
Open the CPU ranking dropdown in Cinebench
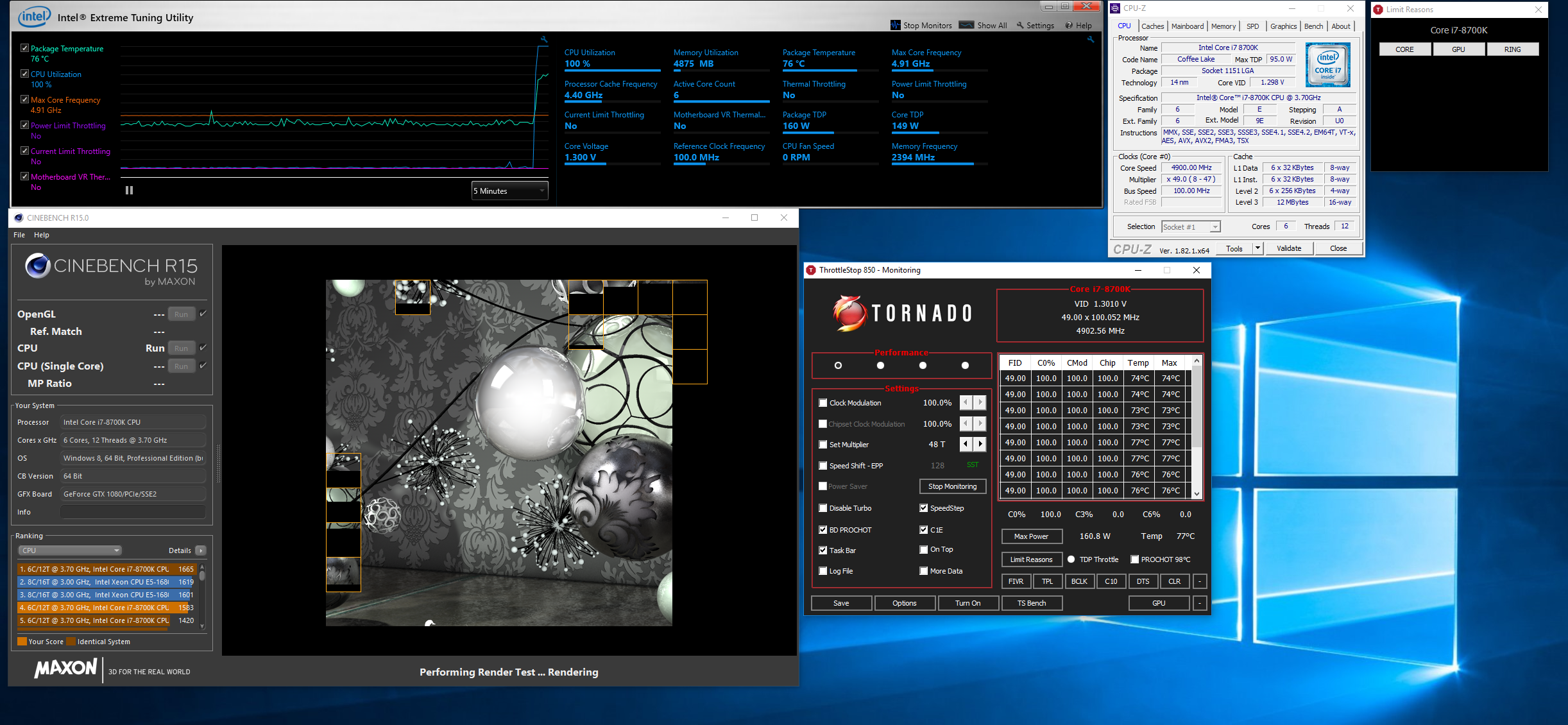(69, 550)
